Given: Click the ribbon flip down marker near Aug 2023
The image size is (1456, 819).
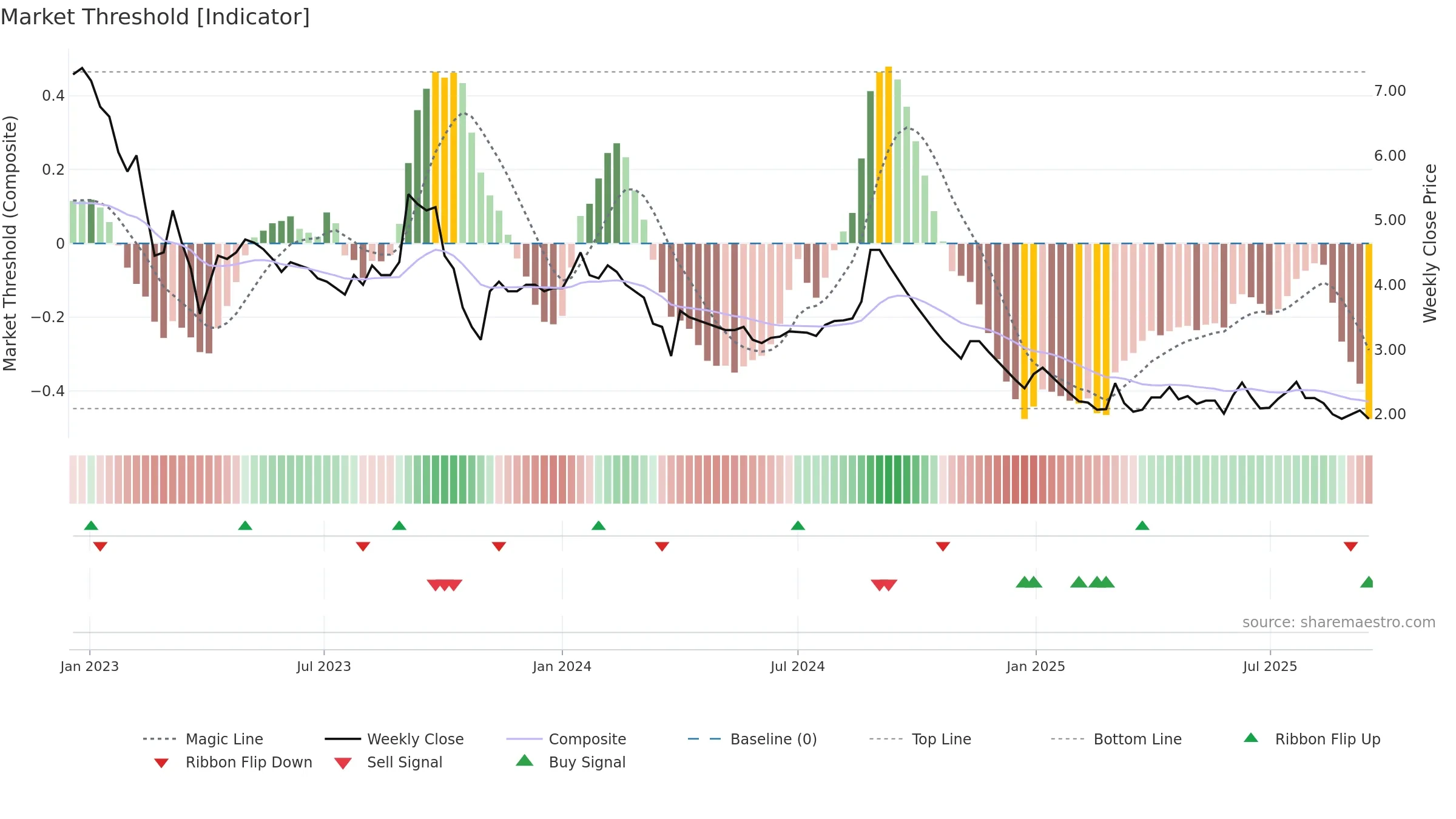Looking at the screenshot, I should [363, 547].
